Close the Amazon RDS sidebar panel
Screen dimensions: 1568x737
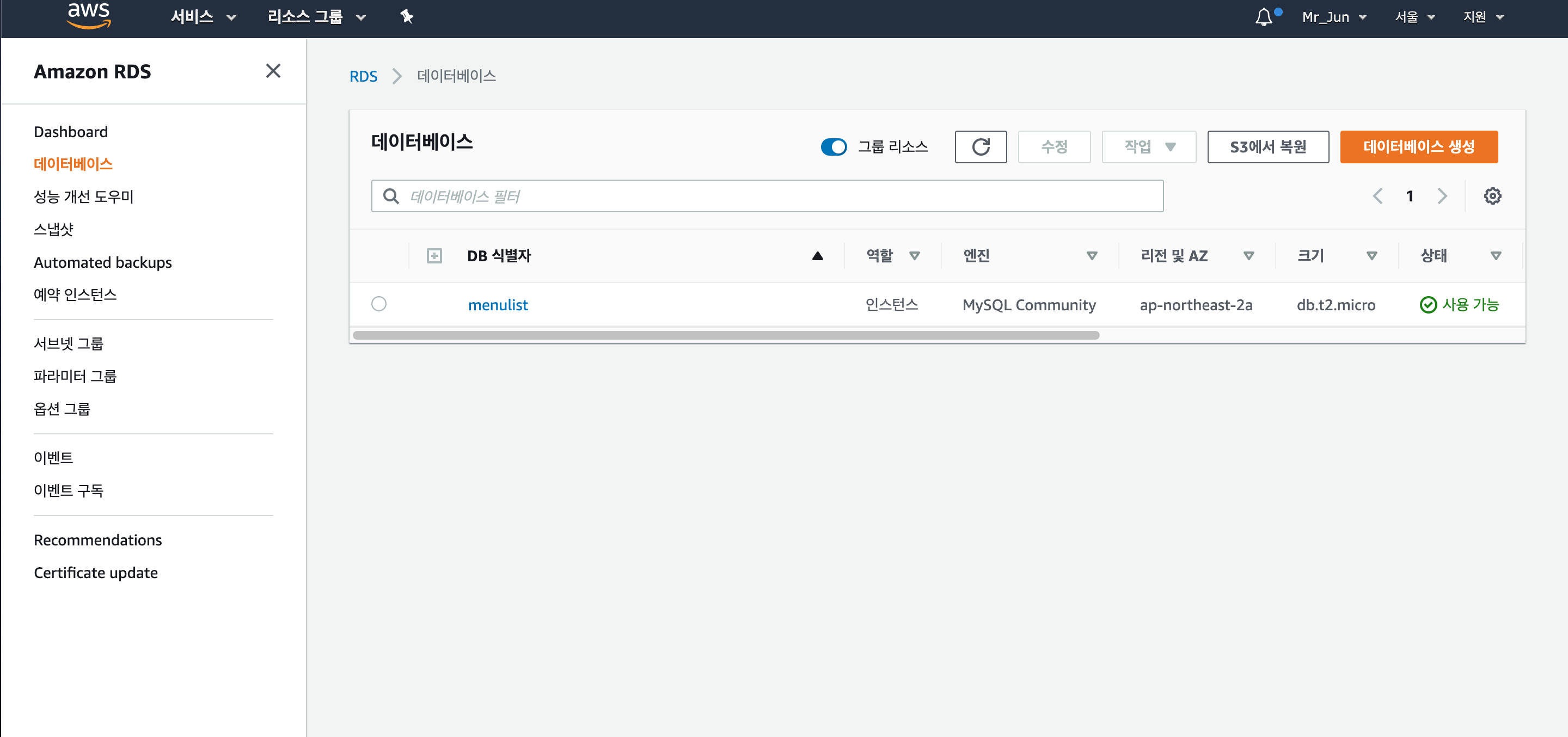273,71
